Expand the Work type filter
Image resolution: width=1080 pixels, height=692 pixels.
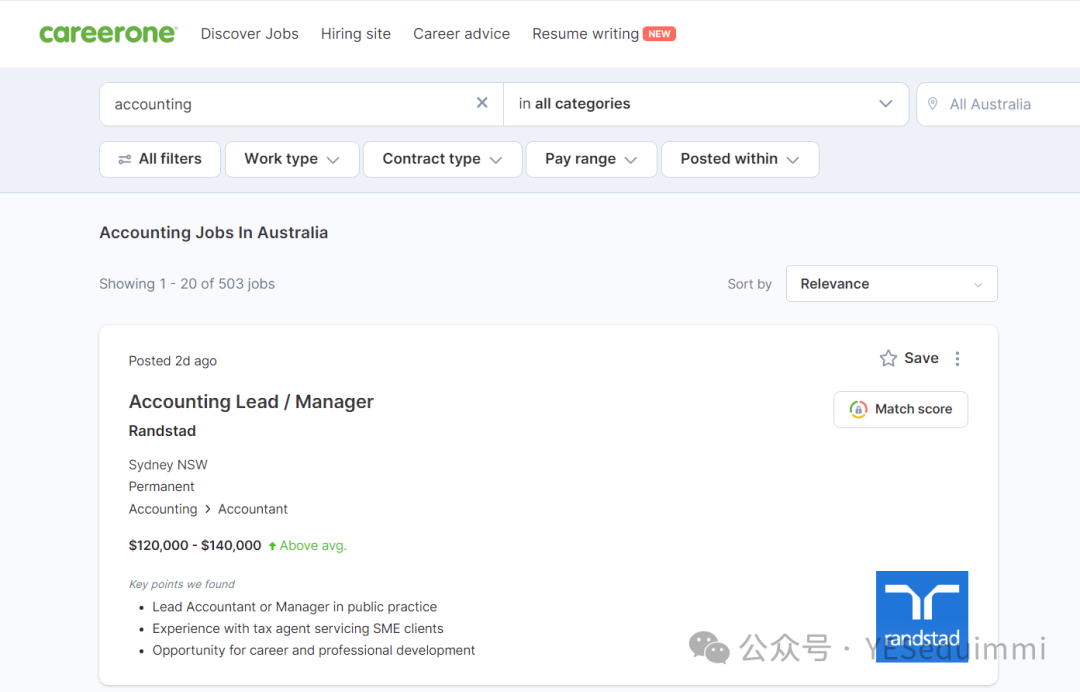pos(291,159)
